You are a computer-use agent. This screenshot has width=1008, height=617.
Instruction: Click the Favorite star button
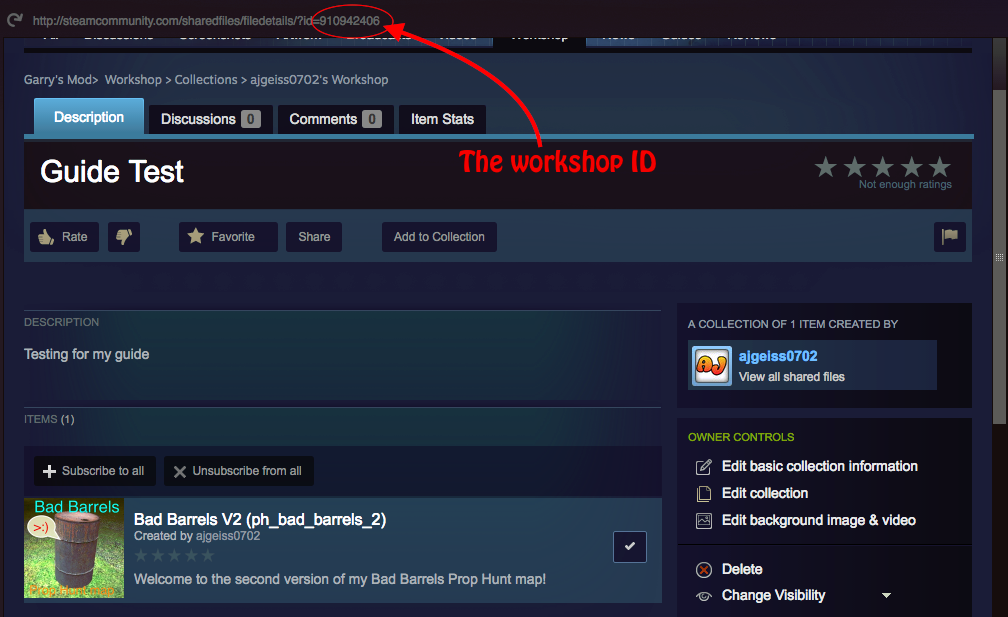(x=228, y=237)
